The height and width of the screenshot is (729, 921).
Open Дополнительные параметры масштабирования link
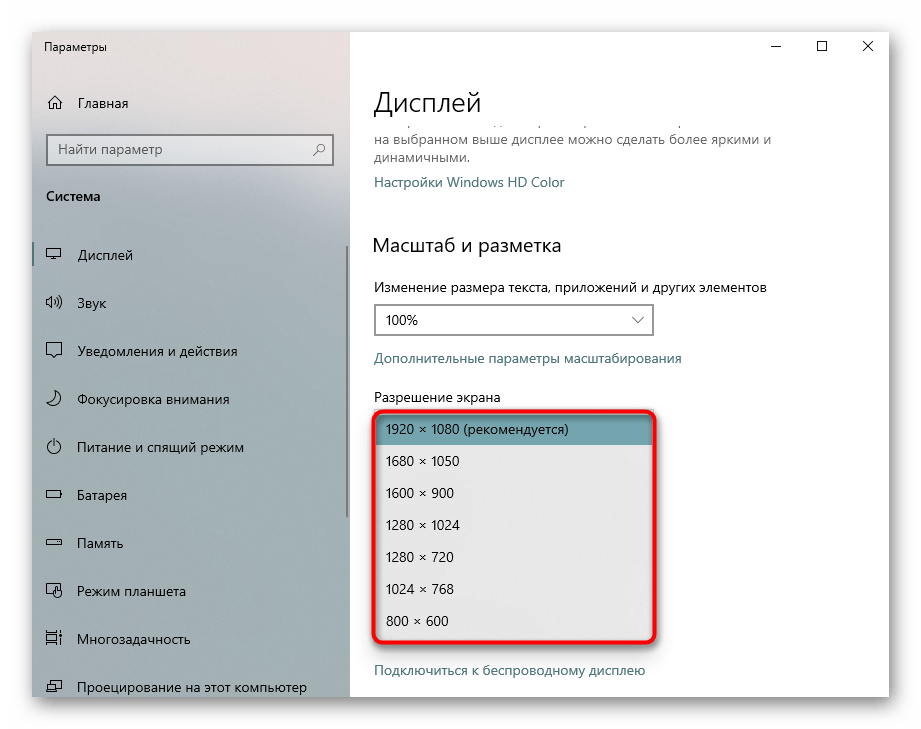pos(527,358)
